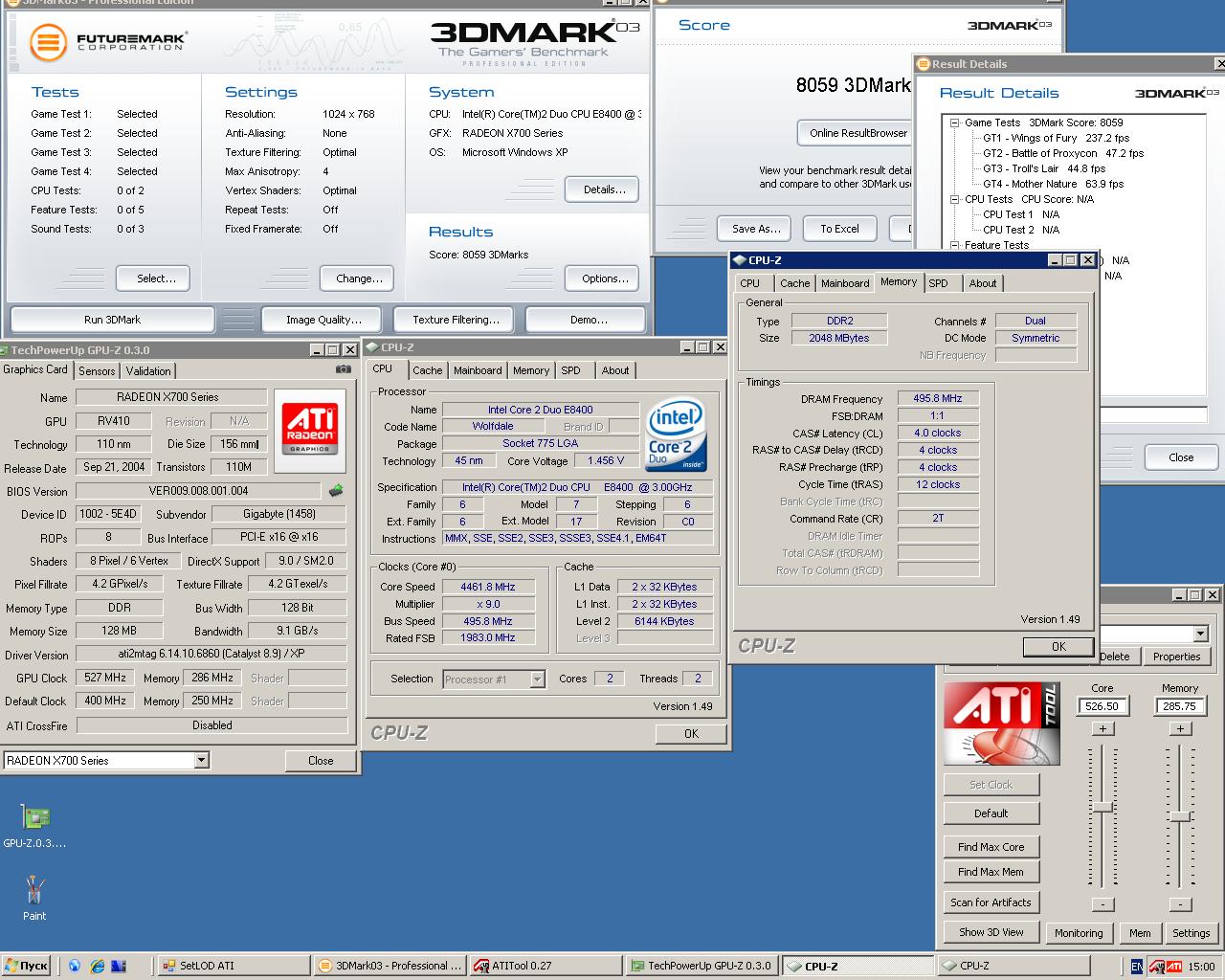Switch to SetLOD ATI in taskbar
The height and width of the screenshot is (980, 1225).
click(232, 966)
